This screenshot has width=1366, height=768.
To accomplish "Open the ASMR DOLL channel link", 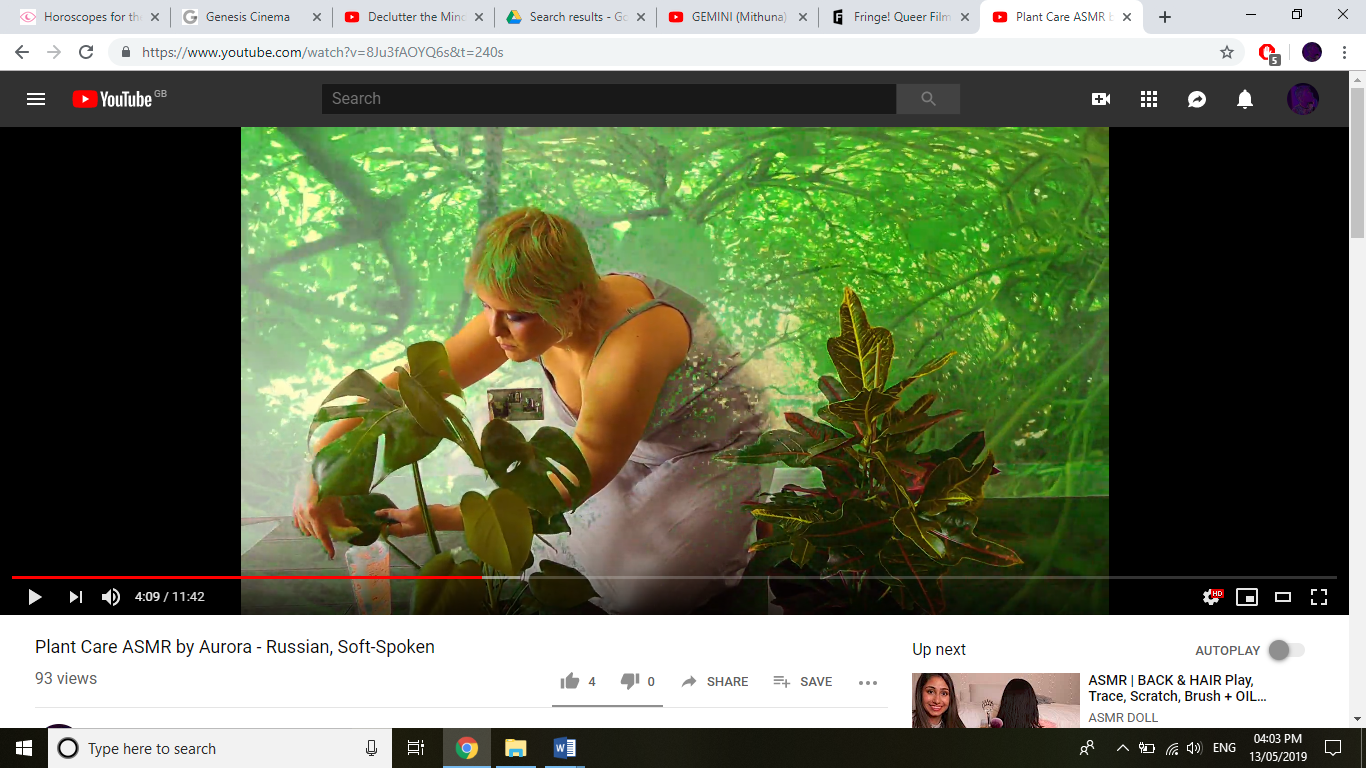I will [x=1123, y=717].
